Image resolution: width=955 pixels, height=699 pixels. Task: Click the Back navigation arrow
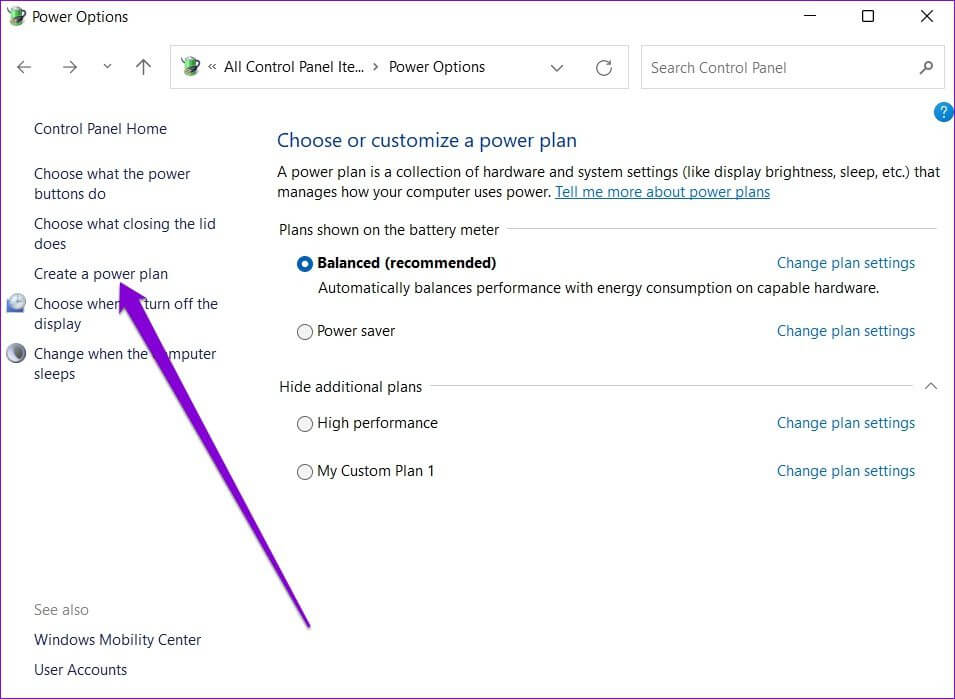point(24,67)
